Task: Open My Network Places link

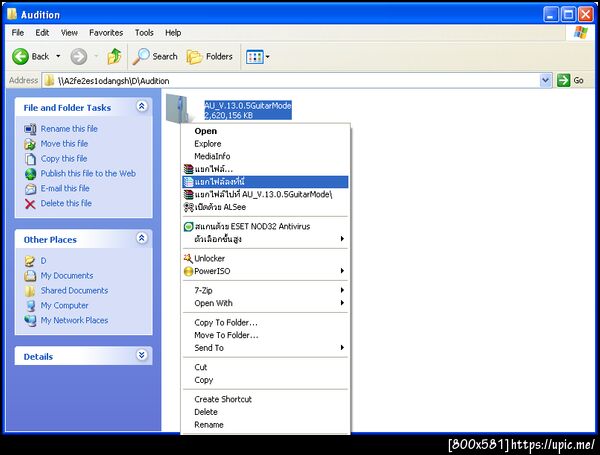Action: click(75, 321)
